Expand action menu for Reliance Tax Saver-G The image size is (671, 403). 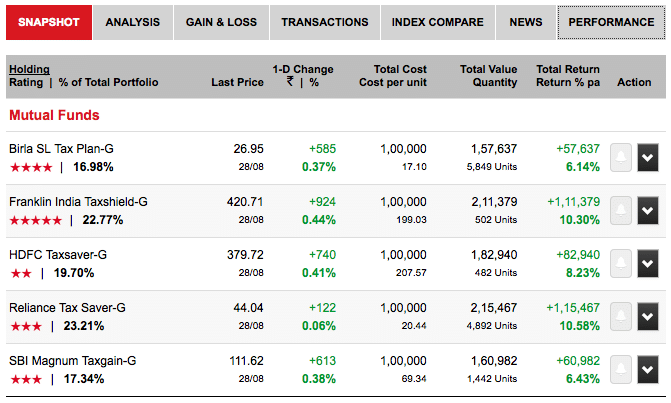(x=648, y=317)
